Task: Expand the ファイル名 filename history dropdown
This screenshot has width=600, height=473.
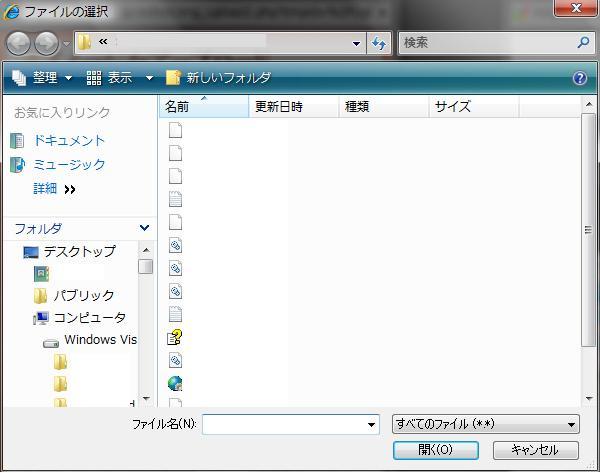Action: (372, 425)
